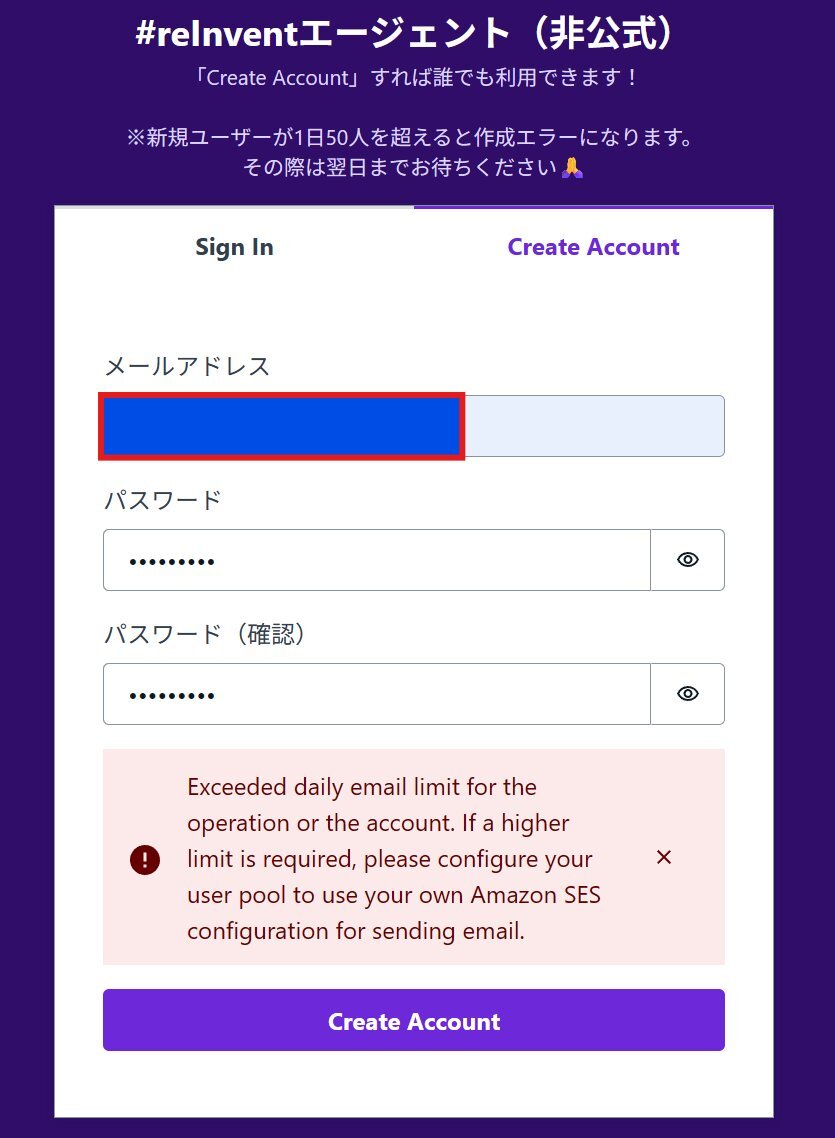Click the メールアドレス field label
This screenshot has height=1138, width=835.
point(187,367)
